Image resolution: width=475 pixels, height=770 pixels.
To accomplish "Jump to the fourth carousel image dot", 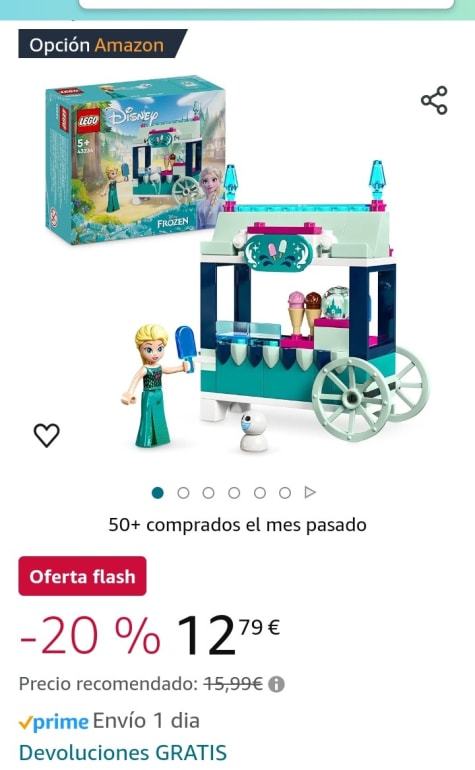I will pyautogui.click(x=234, y=493).
